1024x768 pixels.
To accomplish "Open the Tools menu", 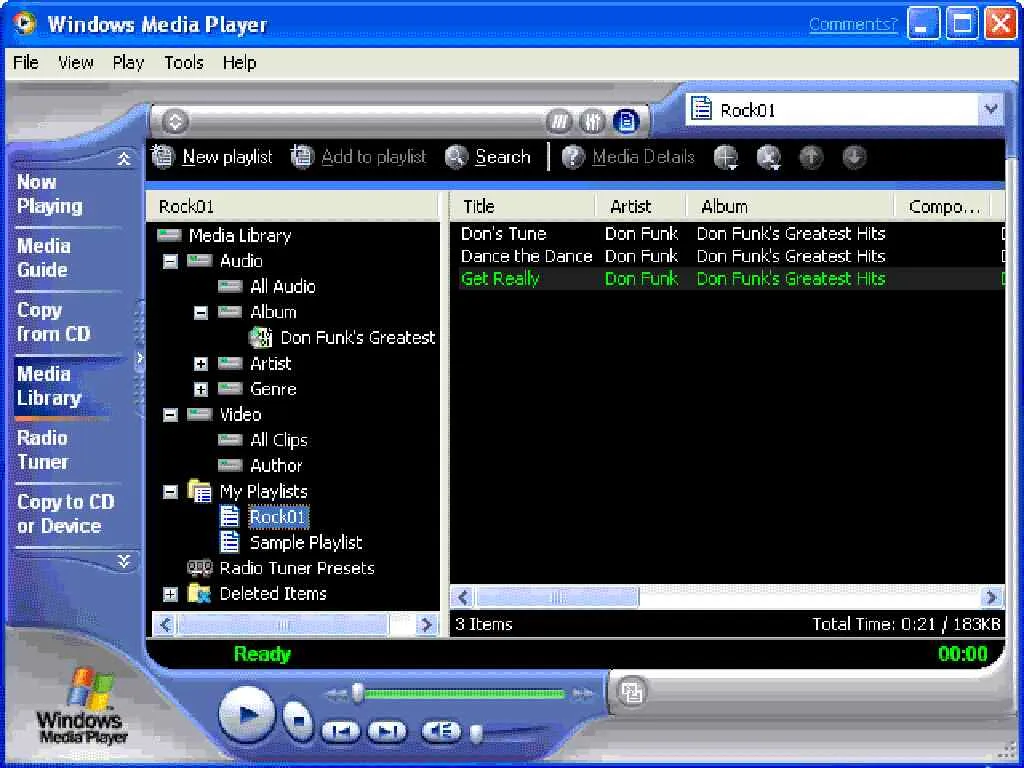I will 184,63.
